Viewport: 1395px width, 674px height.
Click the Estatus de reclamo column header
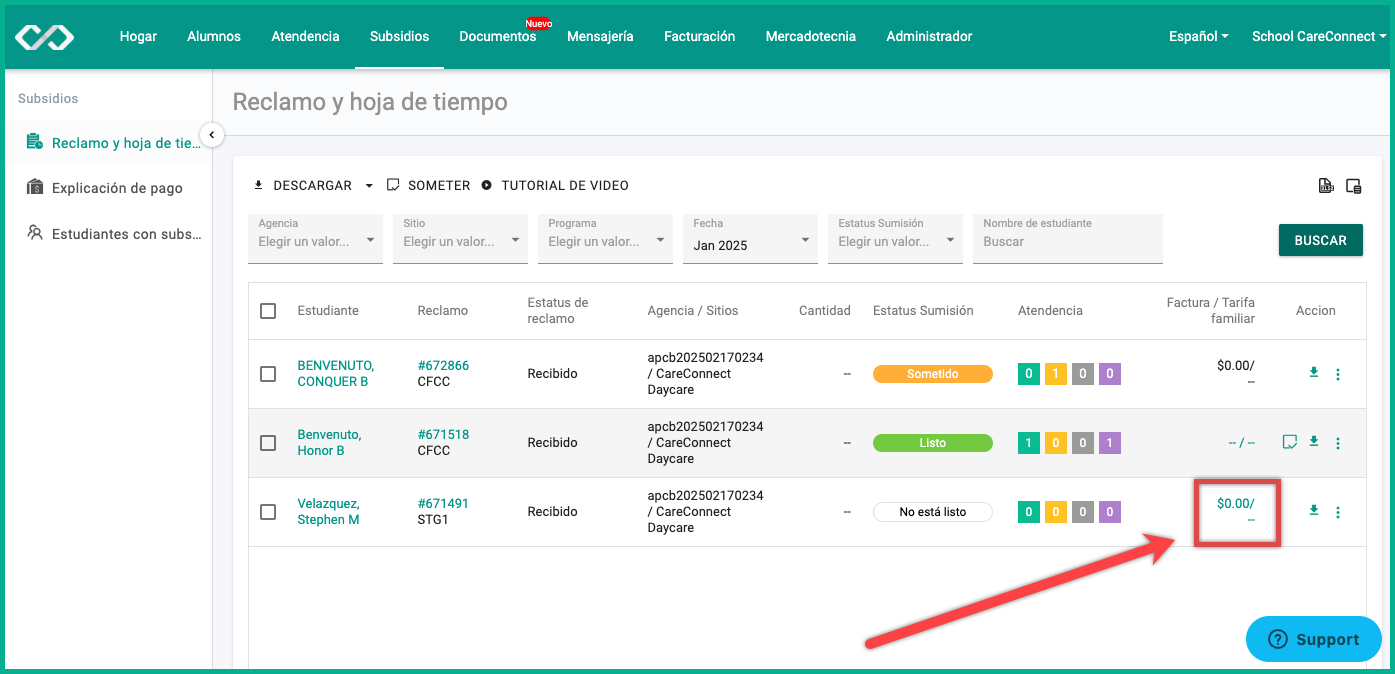[x=558, y=311]
